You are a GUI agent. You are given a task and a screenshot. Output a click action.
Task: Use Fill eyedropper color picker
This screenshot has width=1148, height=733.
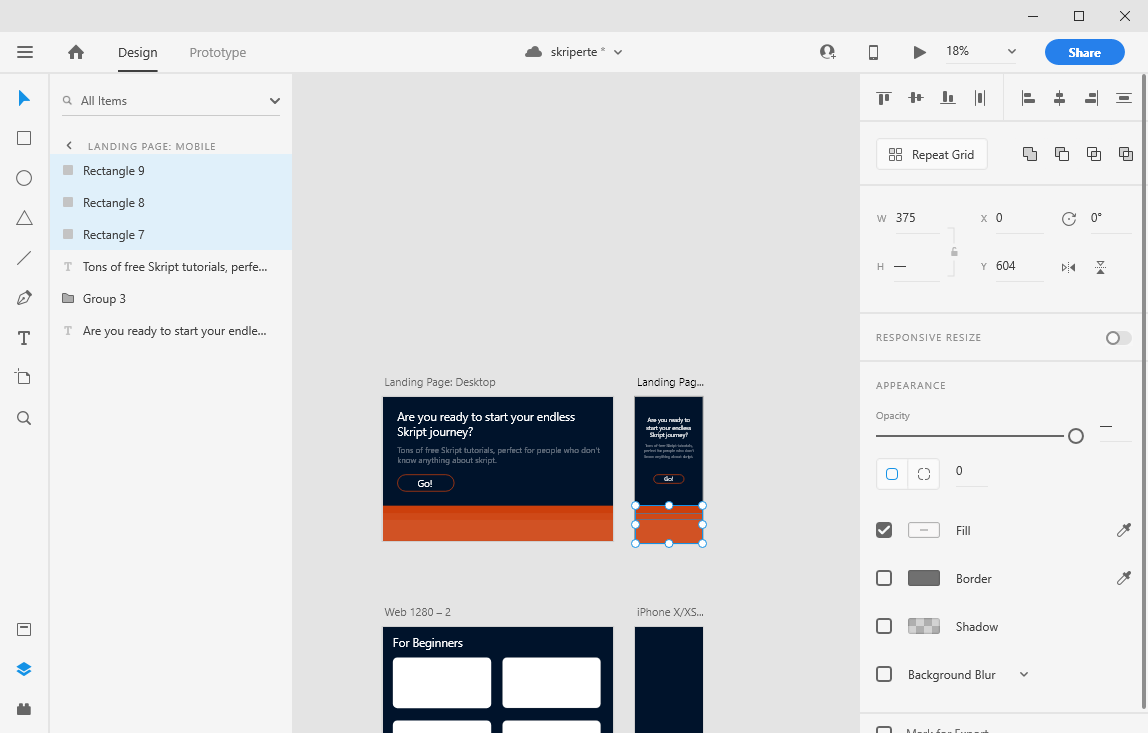[1124, 530]
